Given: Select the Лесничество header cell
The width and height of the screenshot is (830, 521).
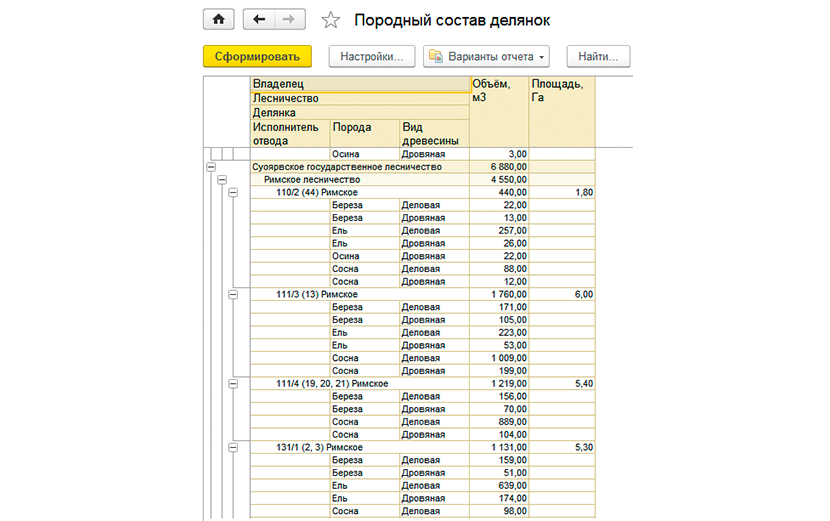Looking at the screenshot, I should click(360, 98).
